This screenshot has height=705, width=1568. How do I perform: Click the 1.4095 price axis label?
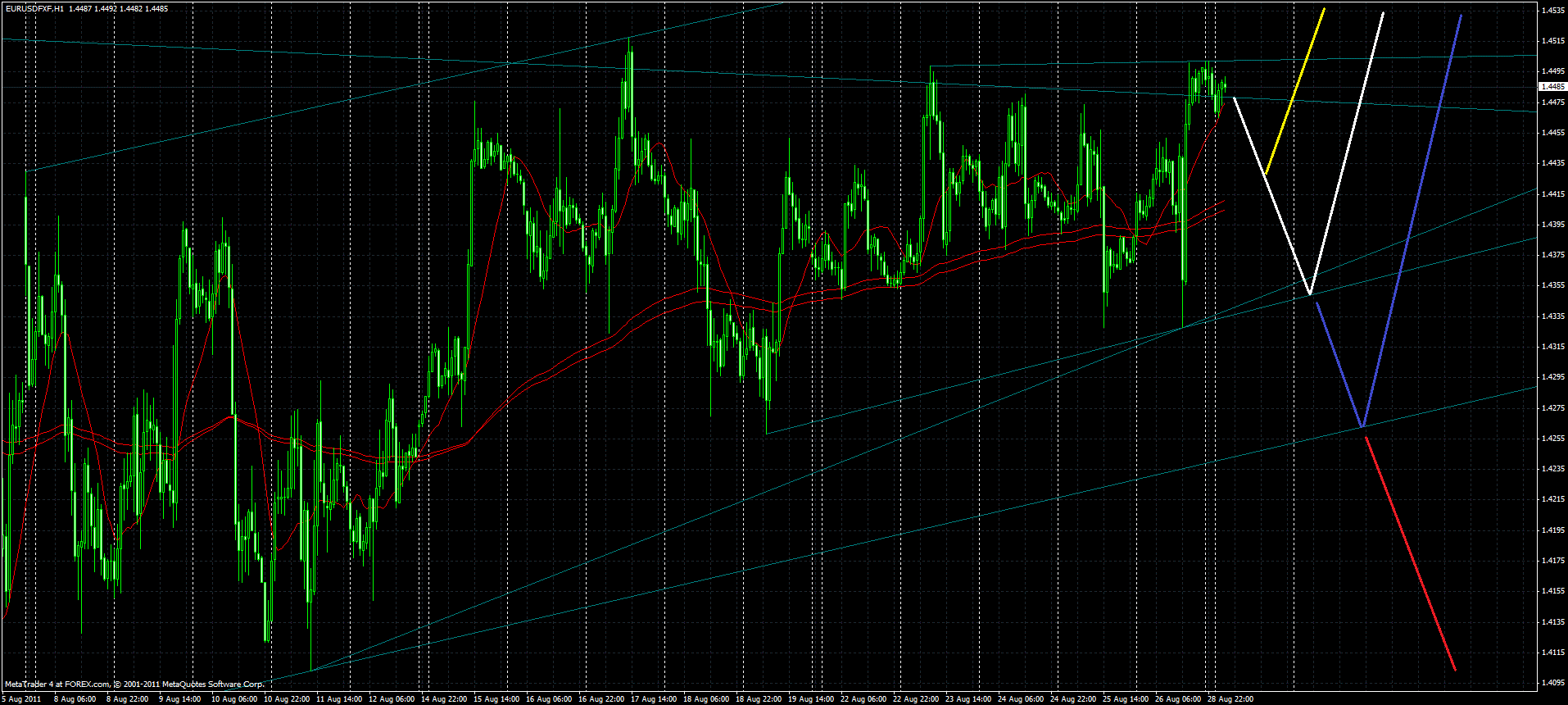[x=1552, y=682]
